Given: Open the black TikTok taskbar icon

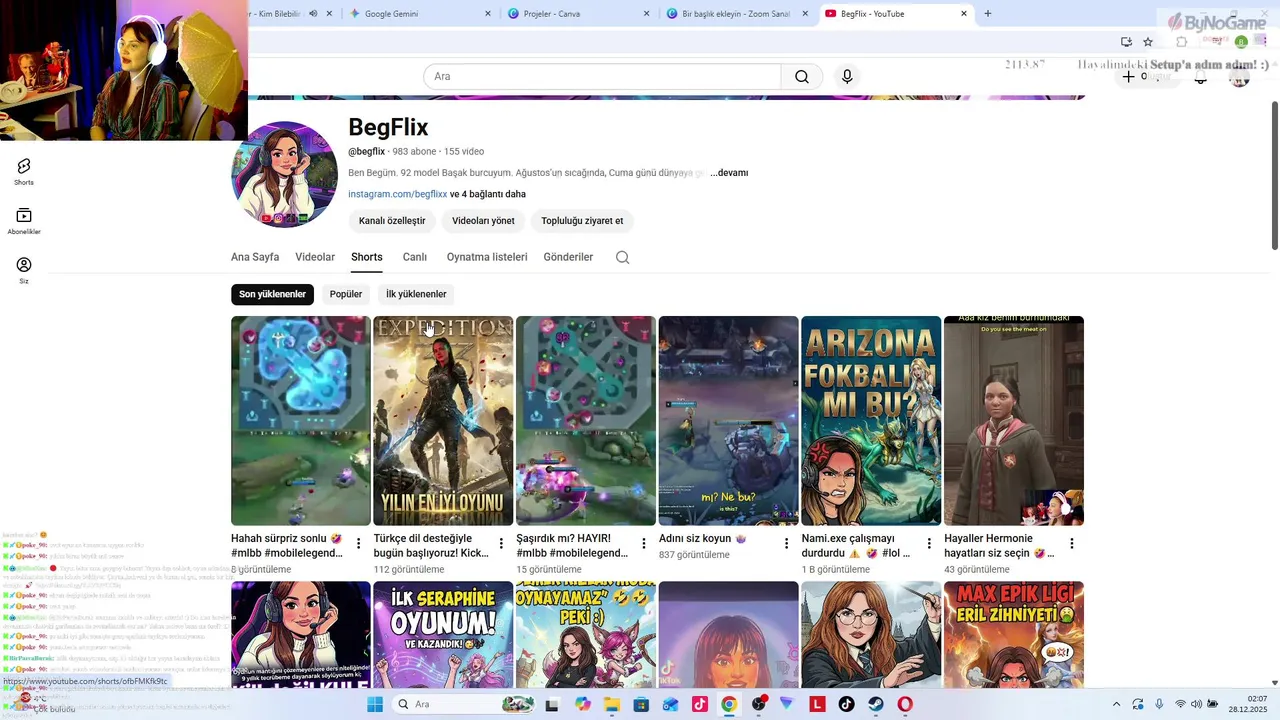Looking at the screenshot, I should [847, 704].
